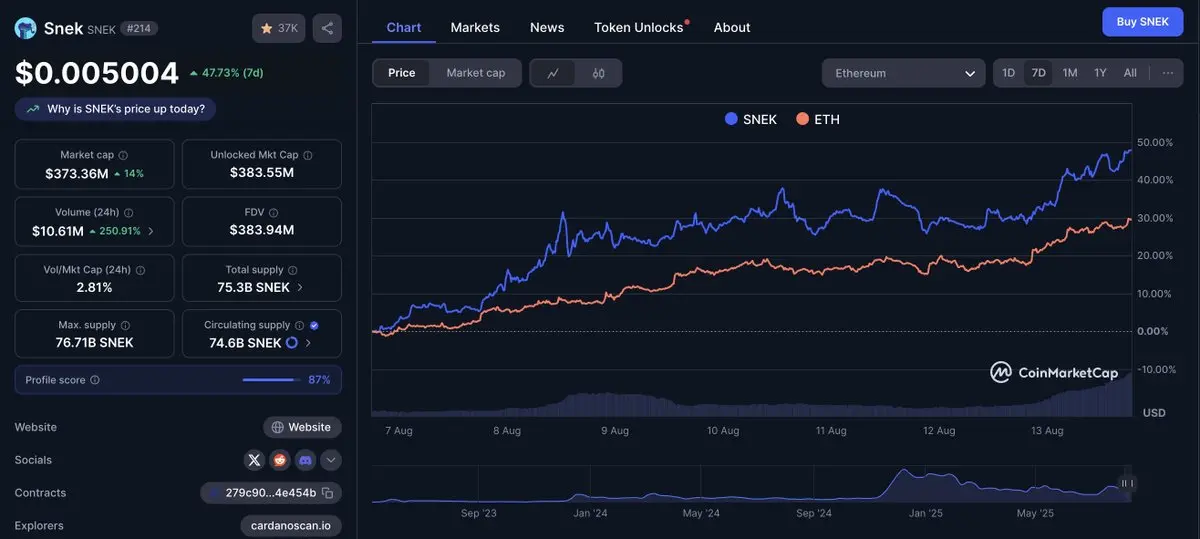Screen dimensions: 1200x539
Task: Click the verified badge next to Circulating supply
Action: pos(314,325)
